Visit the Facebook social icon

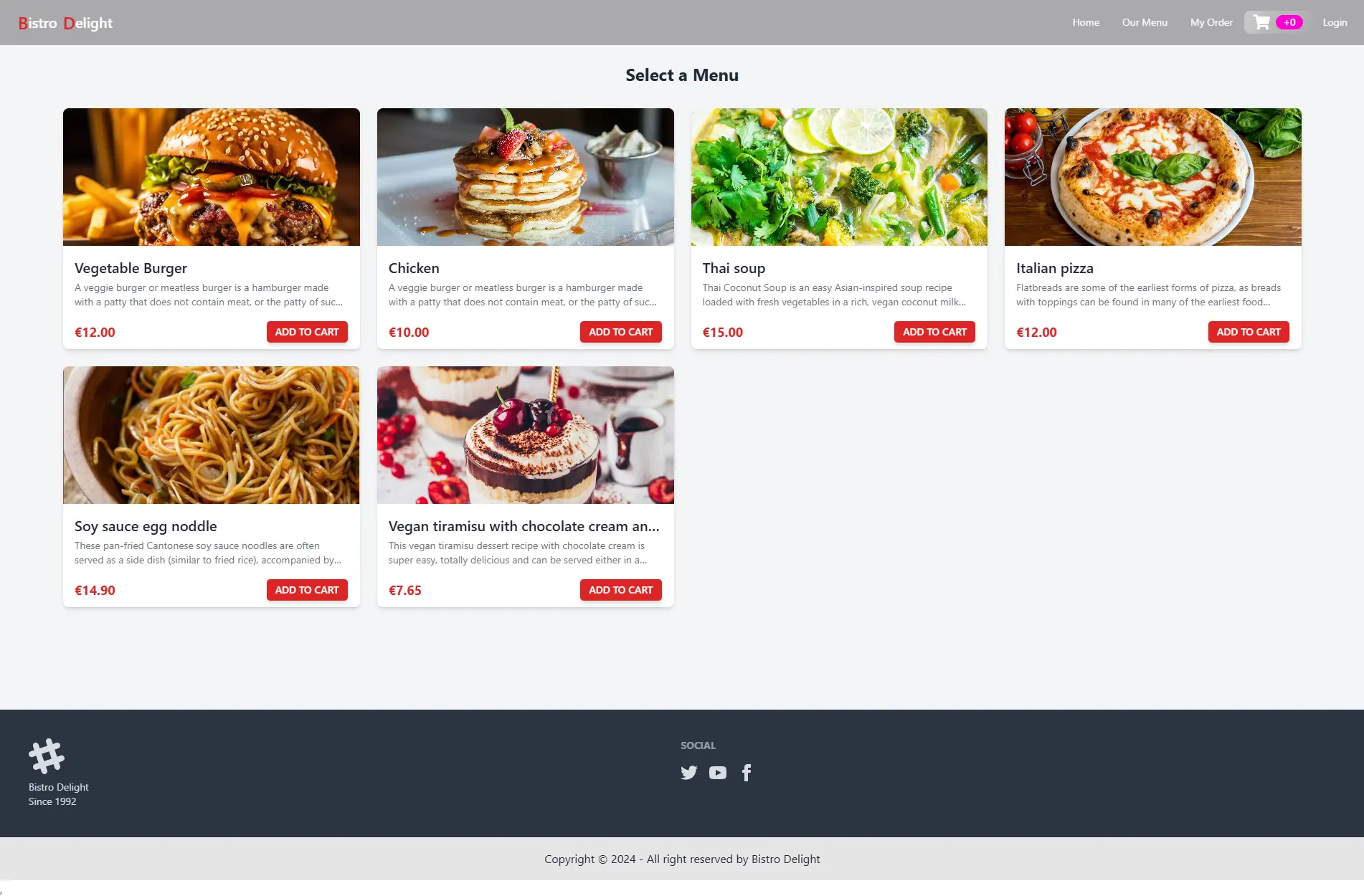(747, 773)
